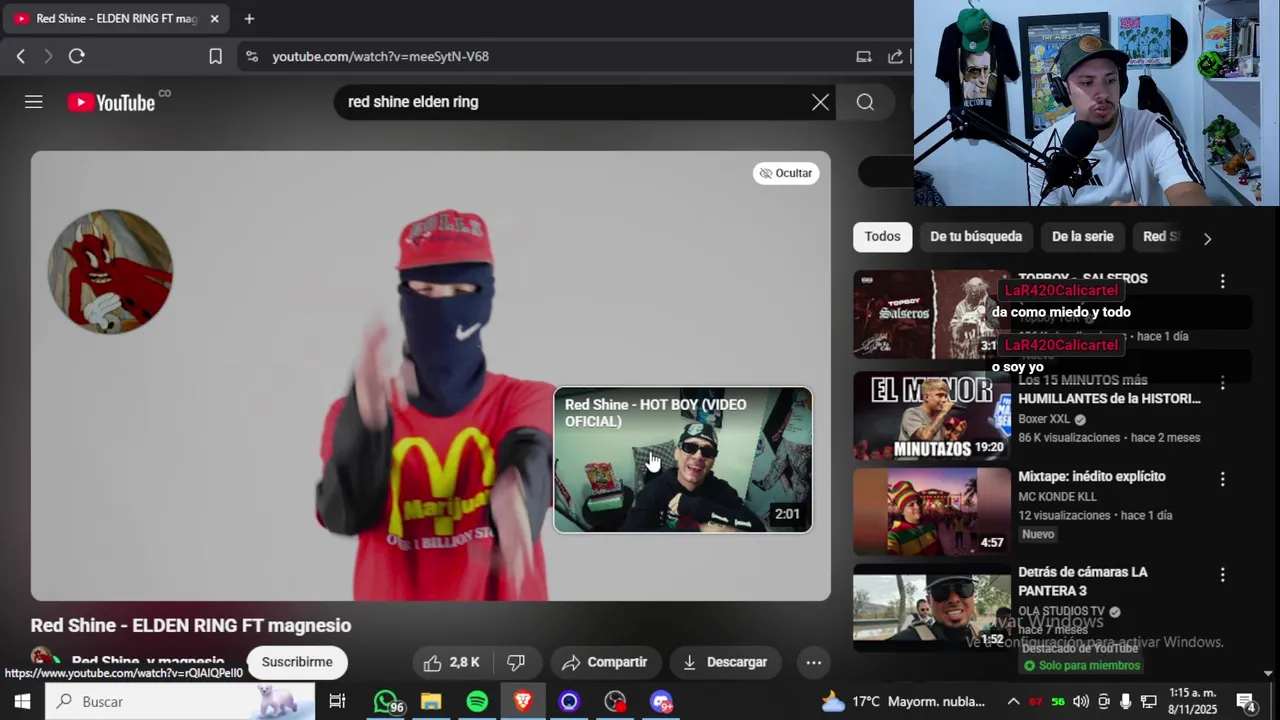Click the 2,8 K likes count
The height and width of the screenshot is (720, 1280).
tap(465, 662)
